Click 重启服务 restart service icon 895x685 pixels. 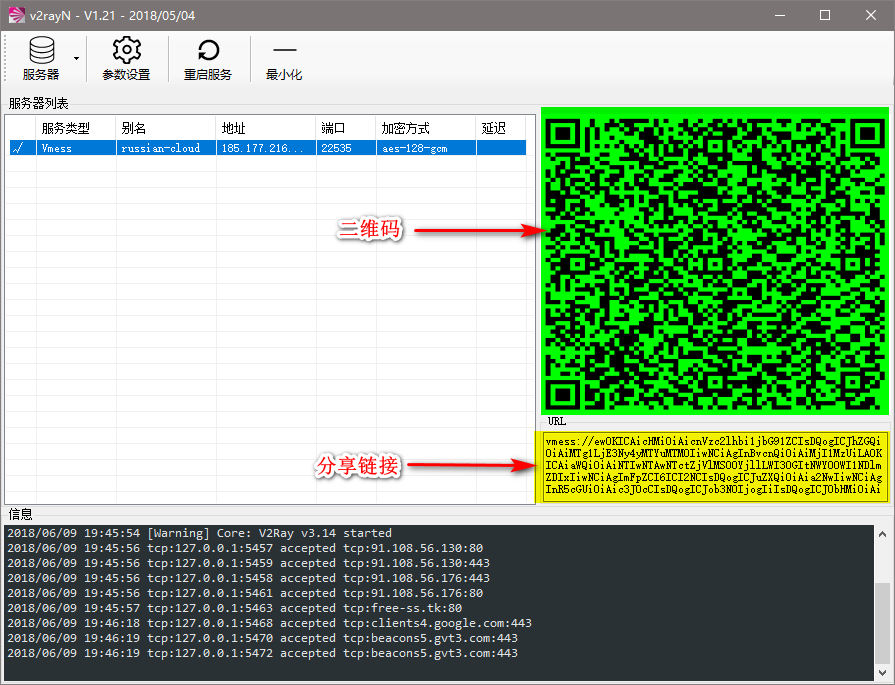pos(208,59)
